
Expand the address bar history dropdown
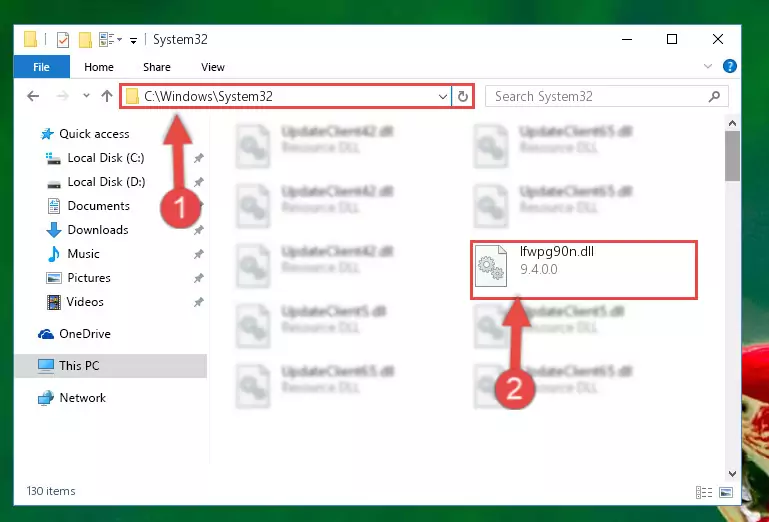click(x=443, y=96)
